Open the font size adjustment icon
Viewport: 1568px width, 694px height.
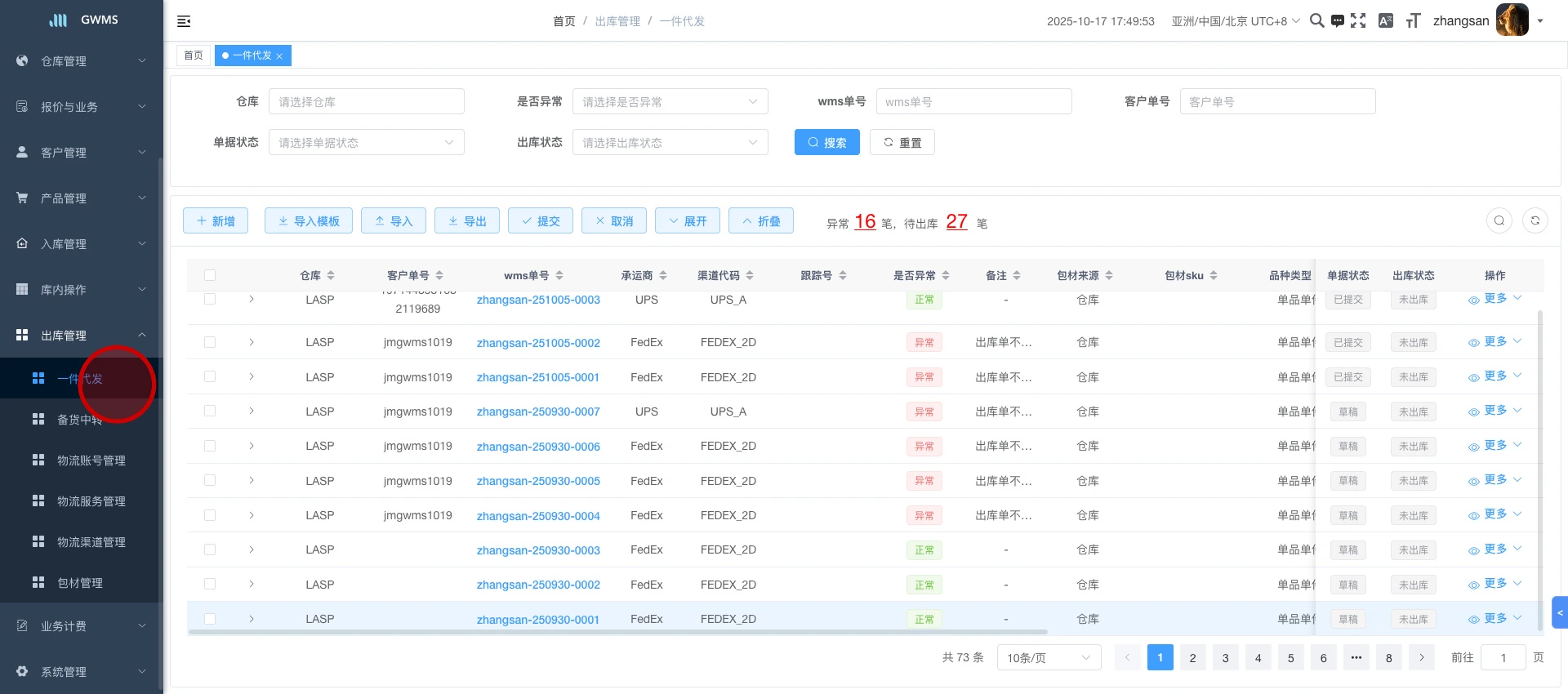coord(1413,21)
